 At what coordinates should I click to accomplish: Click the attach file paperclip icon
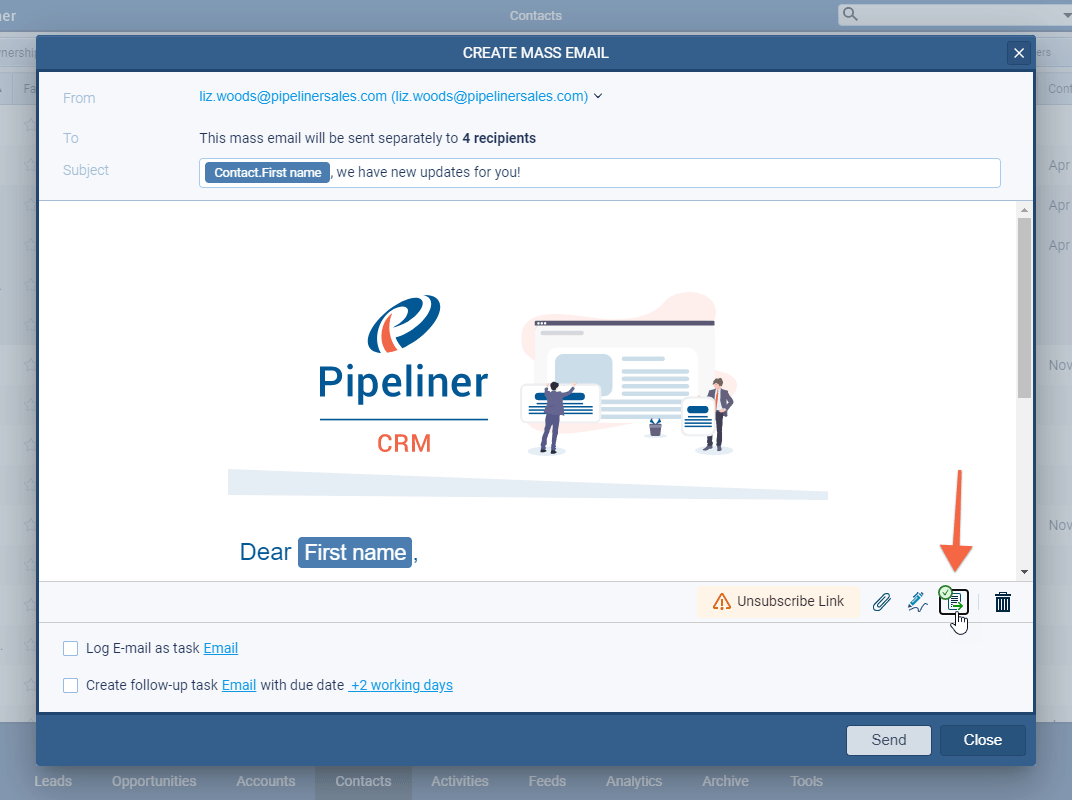[x=881, y=602]
